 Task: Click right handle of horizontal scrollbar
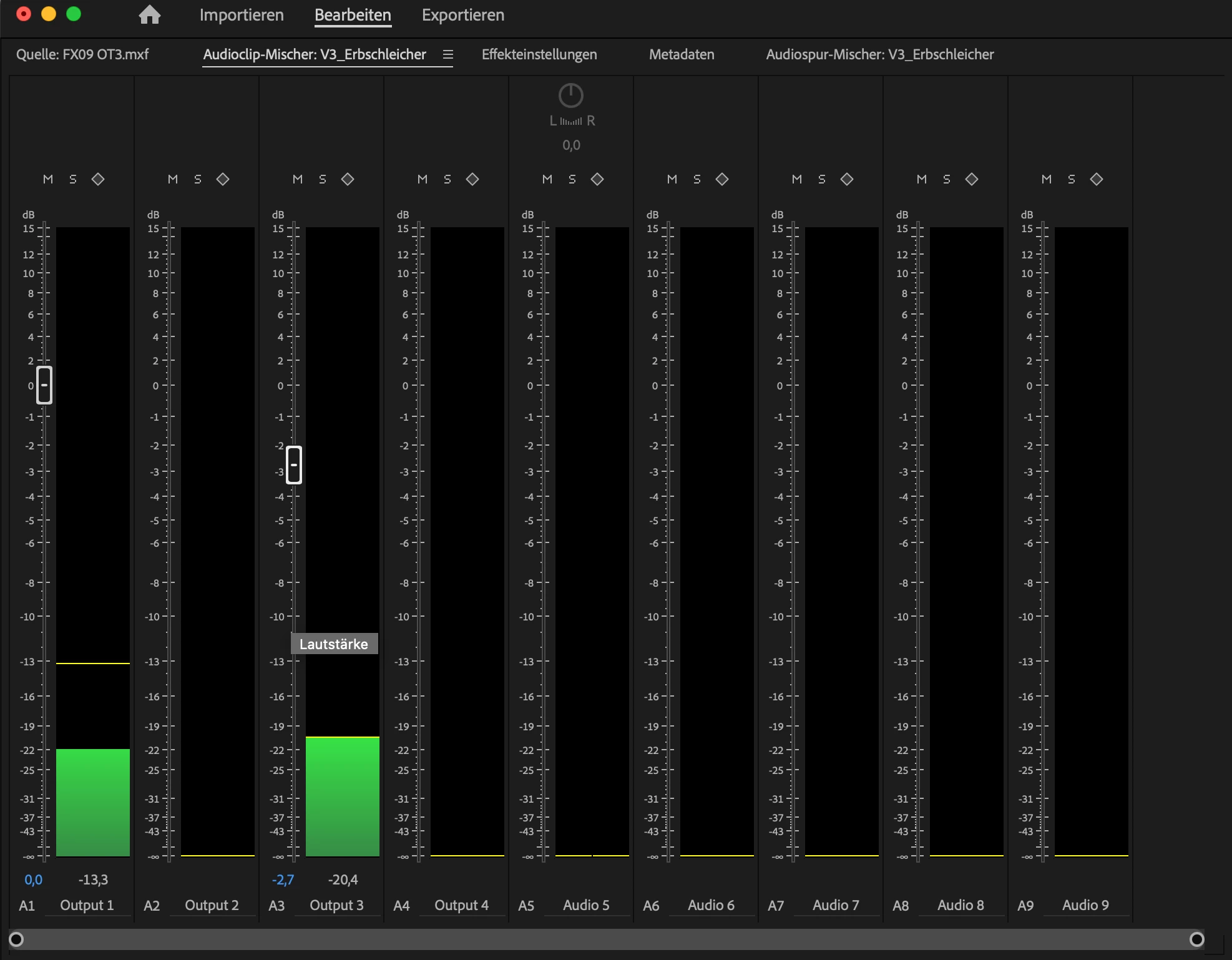coord(1196,939)
